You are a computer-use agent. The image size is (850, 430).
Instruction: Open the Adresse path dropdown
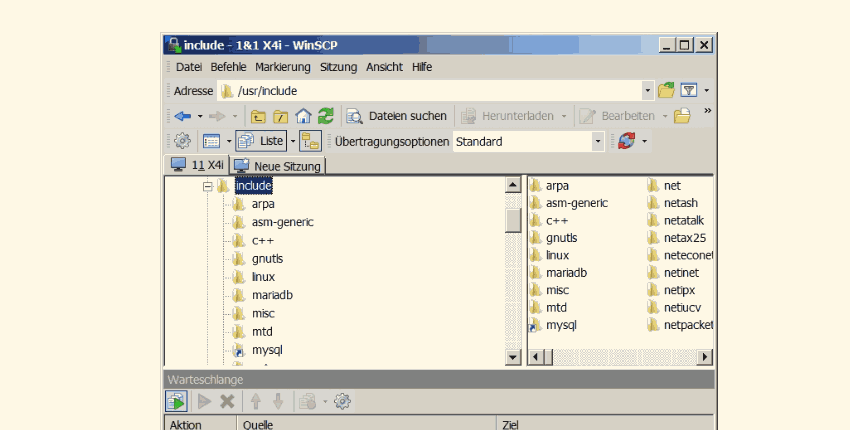[648, 91]
